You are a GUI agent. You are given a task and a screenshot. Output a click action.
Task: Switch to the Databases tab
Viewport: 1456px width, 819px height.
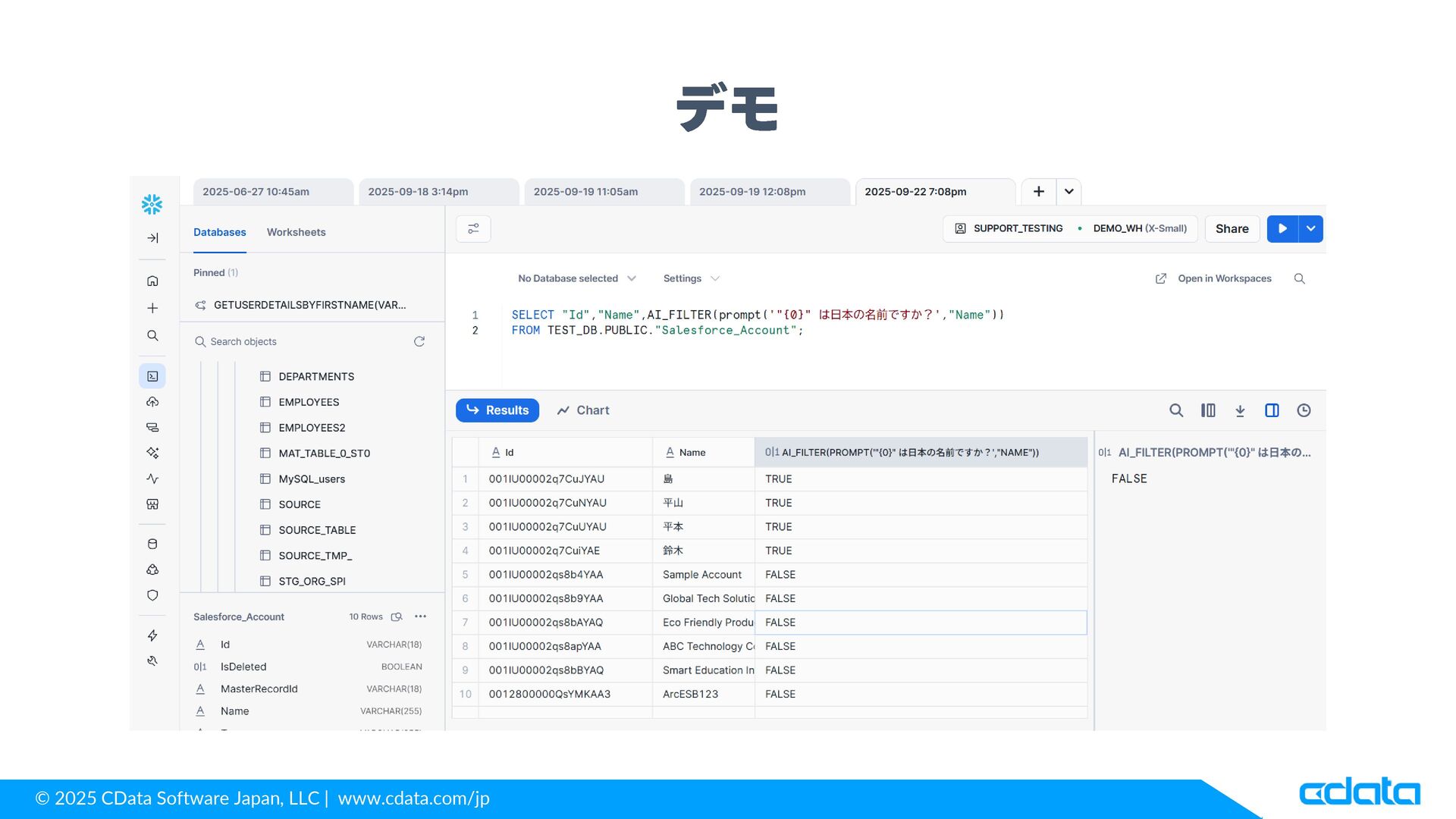(x=220, y=233)
